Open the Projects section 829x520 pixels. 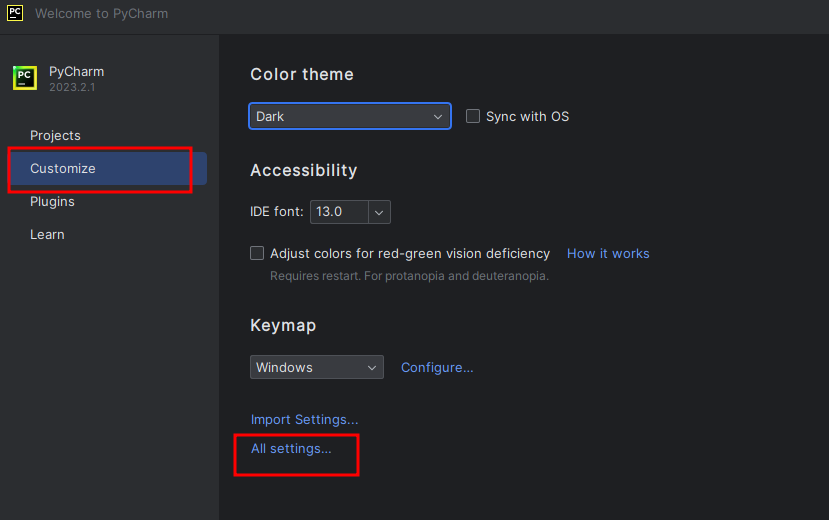point(55,136)
